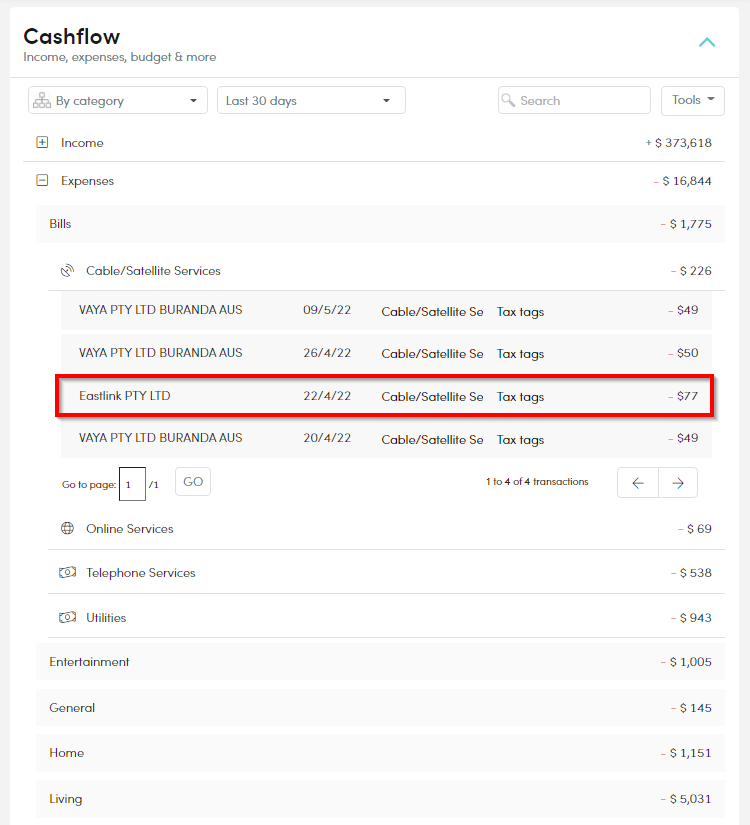This screenshot has width=750, height=825.
Task: Select VAYA PTY LTD transaction dated 26/4/22
Action: pos(386,353)
